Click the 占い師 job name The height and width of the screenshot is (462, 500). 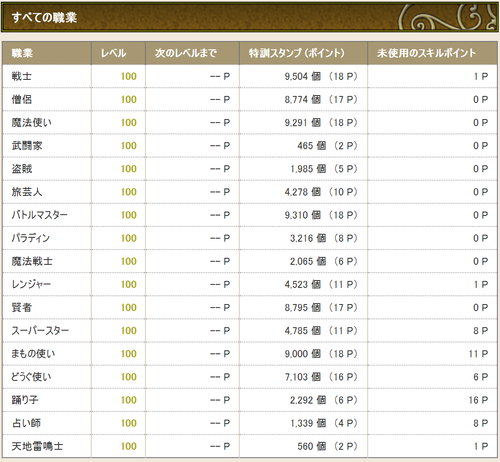pyautogui.click(x=26, y=423)
